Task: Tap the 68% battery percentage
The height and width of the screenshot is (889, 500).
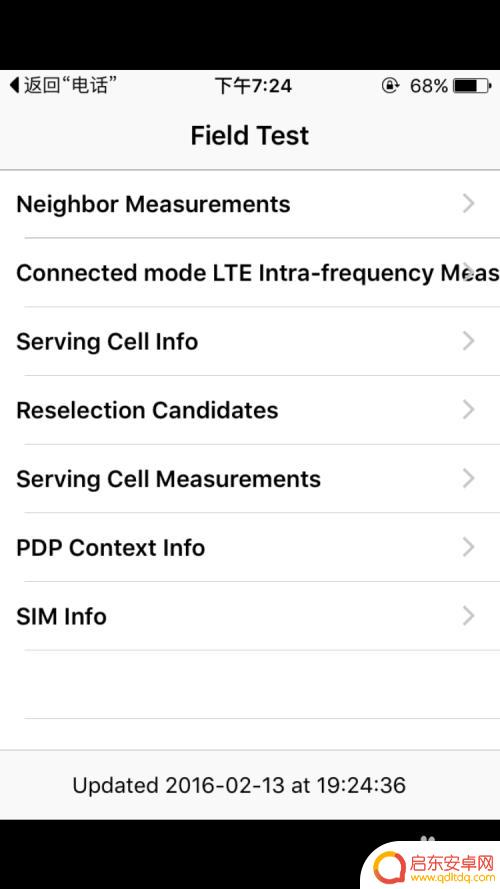Action: (x=429, y=86)
